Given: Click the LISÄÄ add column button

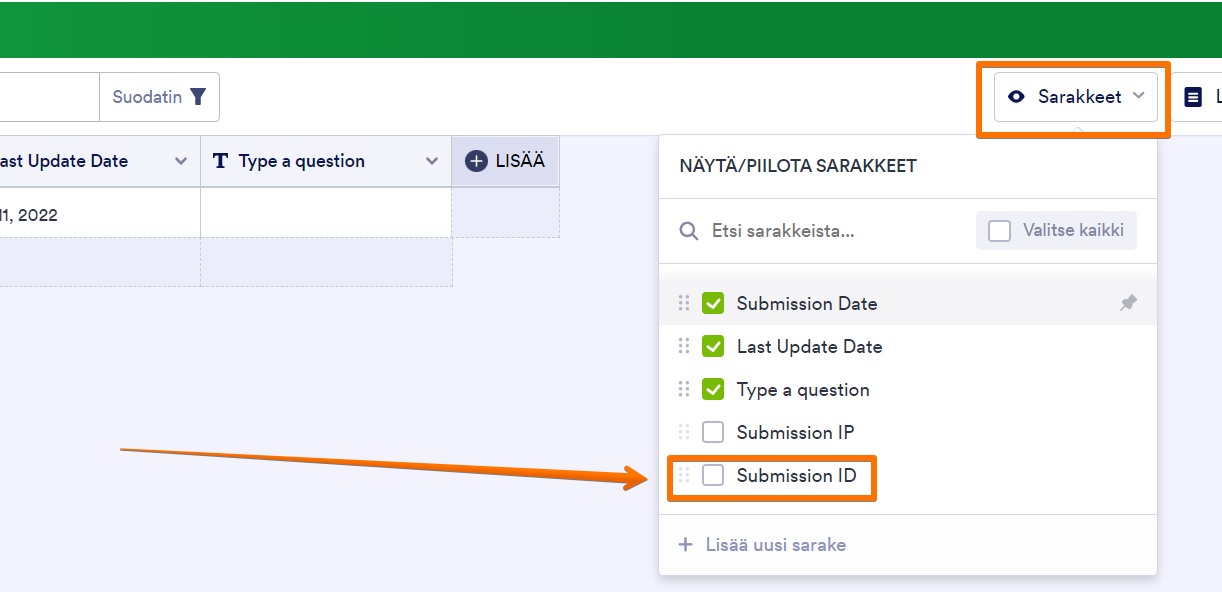Looking at the screenshot, I should pyautogui.click(x=505, y=161).
